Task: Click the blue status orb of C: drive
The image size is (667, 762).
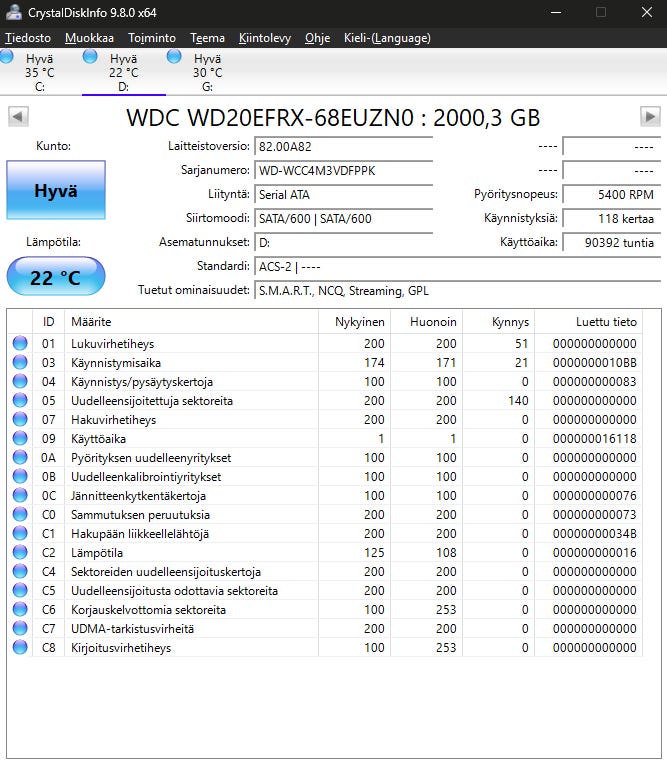Action: coord(7,56)
